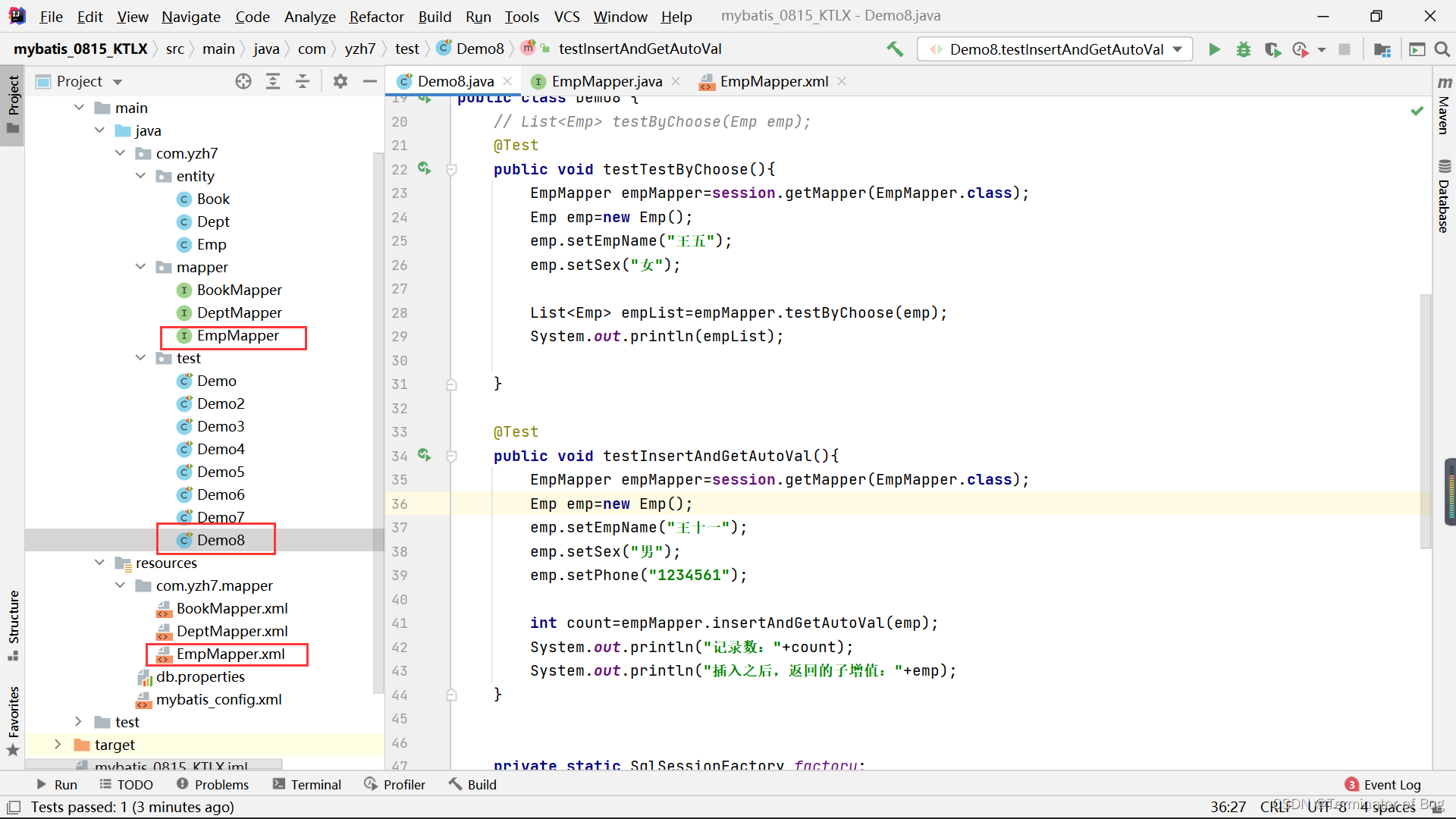
Task: Click the Build Project hammer icon
Action: click(x=895, y=49)
